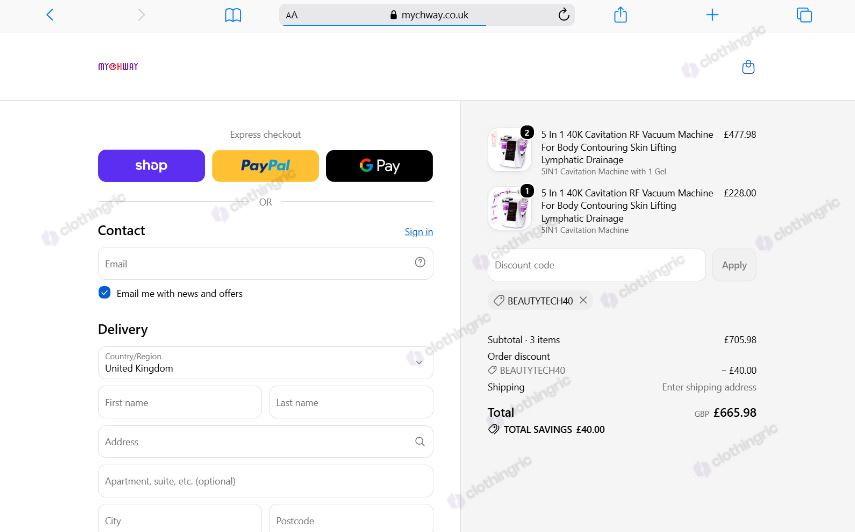This screenshot has width=855, height=532.
Task: Go back with Safari back arrow
Action: pyautogui.click(x=50, y=15)
